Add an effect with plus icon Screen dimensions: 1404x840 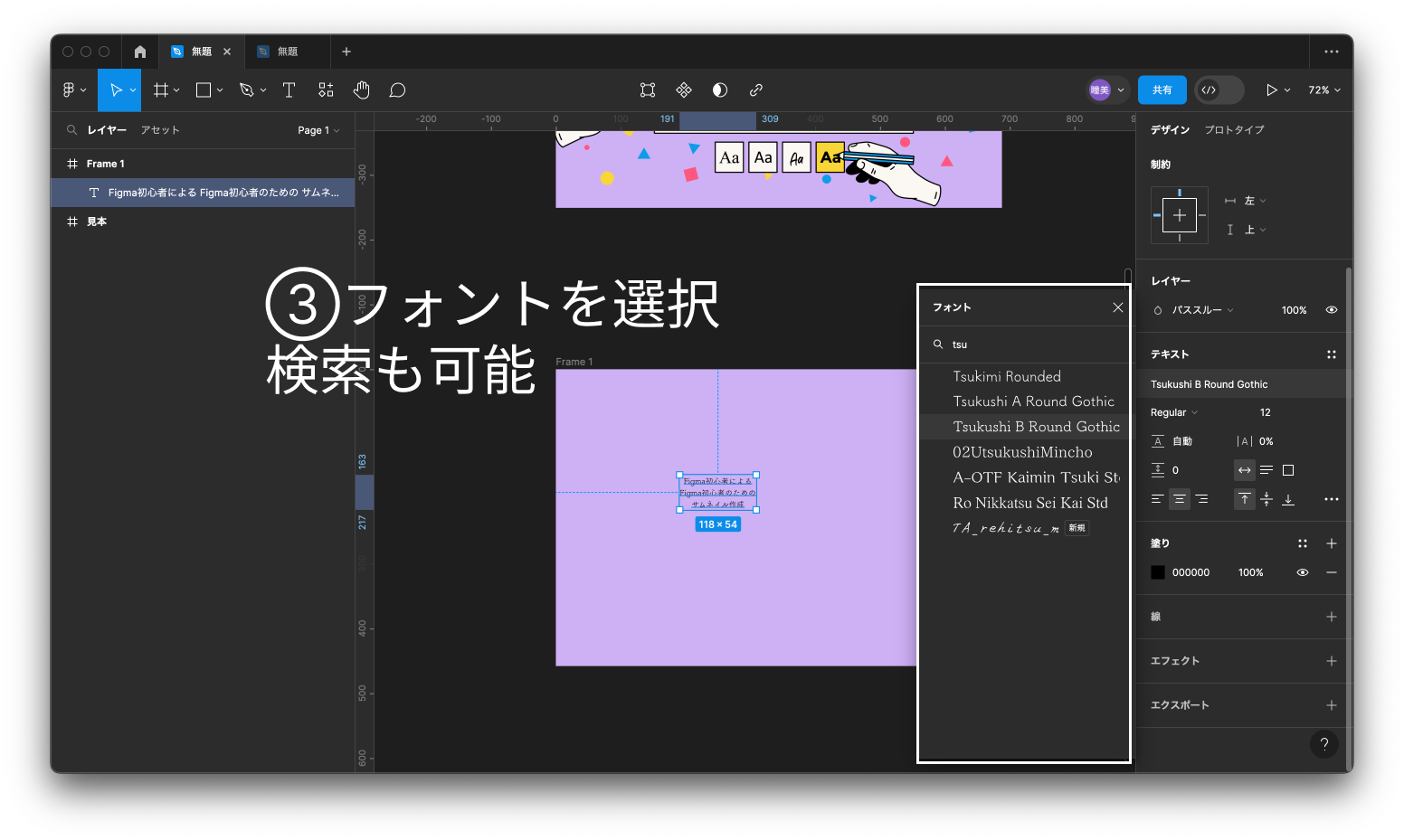tap(1332, 661)
